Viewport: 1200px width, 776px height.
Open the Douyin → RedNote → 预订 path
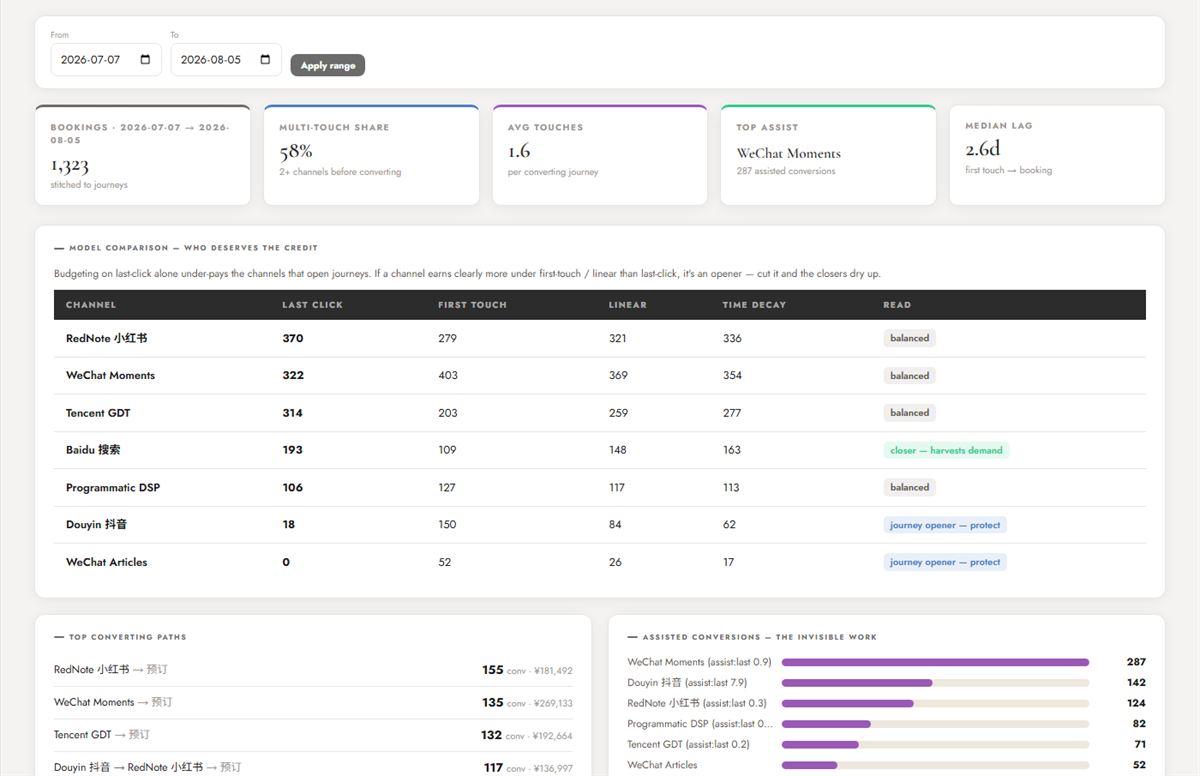click(x=148, y=767)
